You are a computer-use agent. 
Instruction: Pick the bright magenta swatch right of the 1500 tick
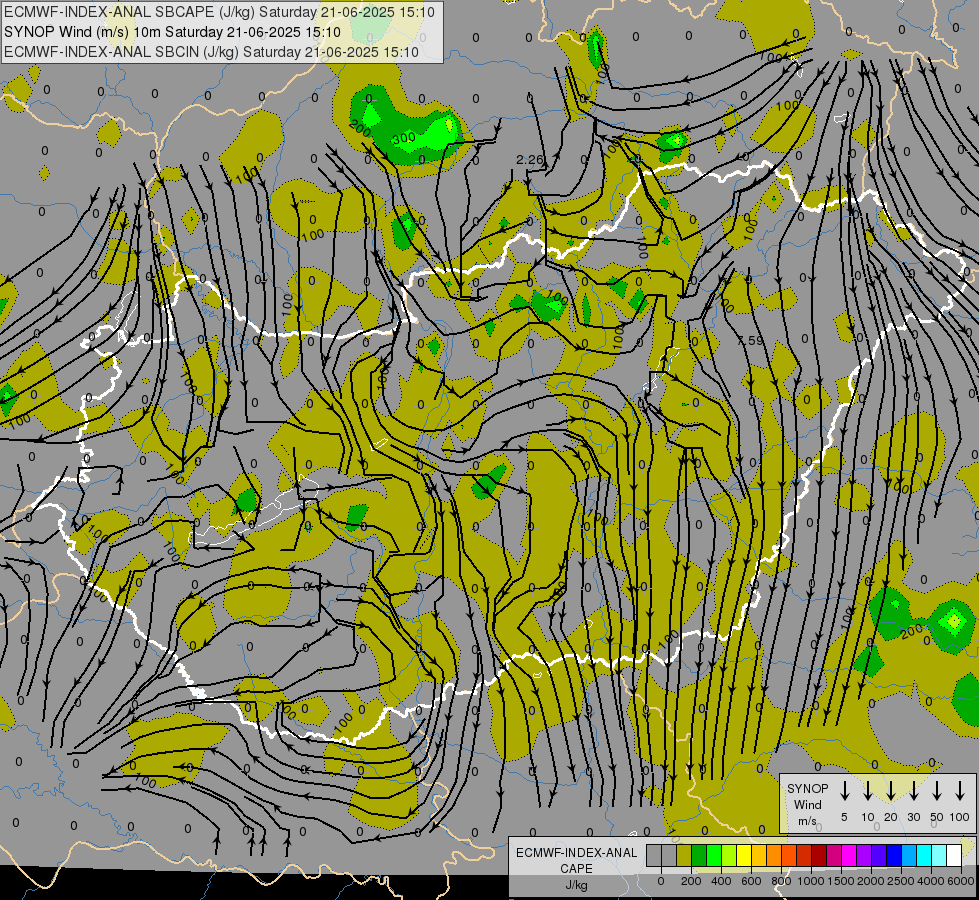point(850,855)
